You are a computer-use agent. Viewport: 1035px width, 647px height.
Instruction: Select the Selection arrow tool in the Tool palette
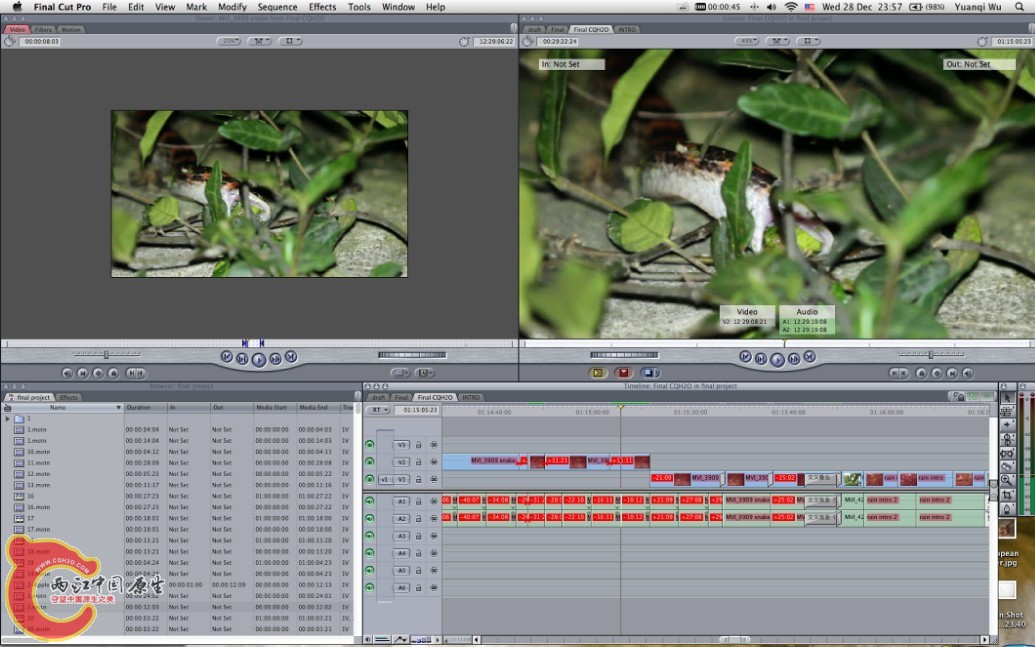[x=1007, y=397]
